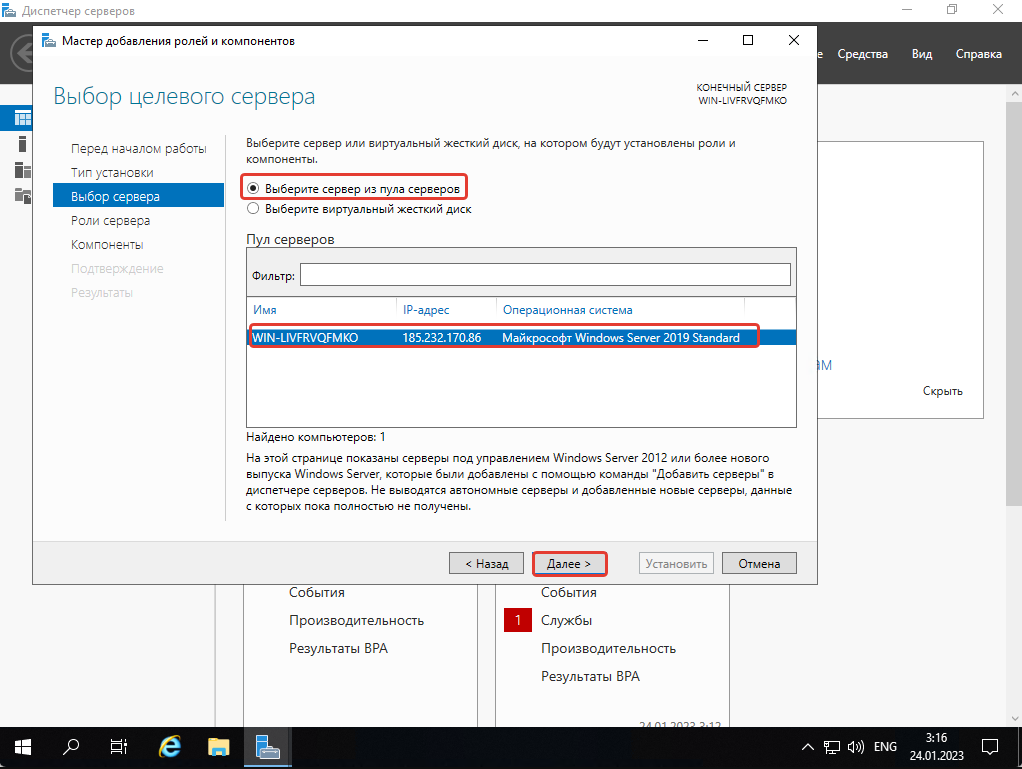This screenshot has width=1022, height=769.
Task: Open the 'Справка' menu
Action: (978, 54)
